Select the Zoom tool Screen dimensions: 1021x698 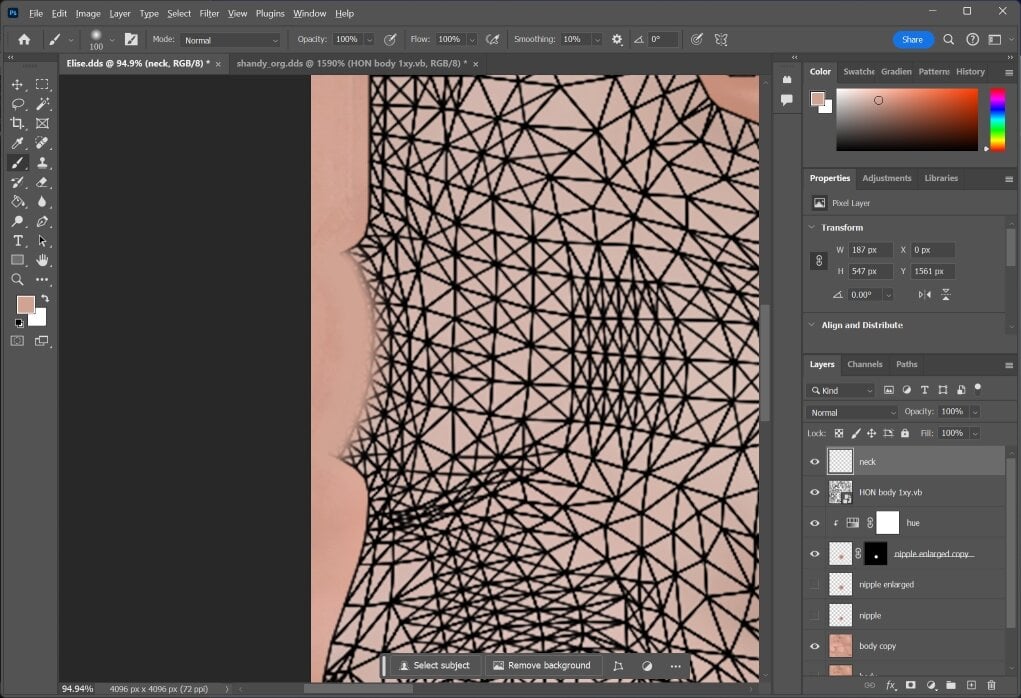(18, 279)
